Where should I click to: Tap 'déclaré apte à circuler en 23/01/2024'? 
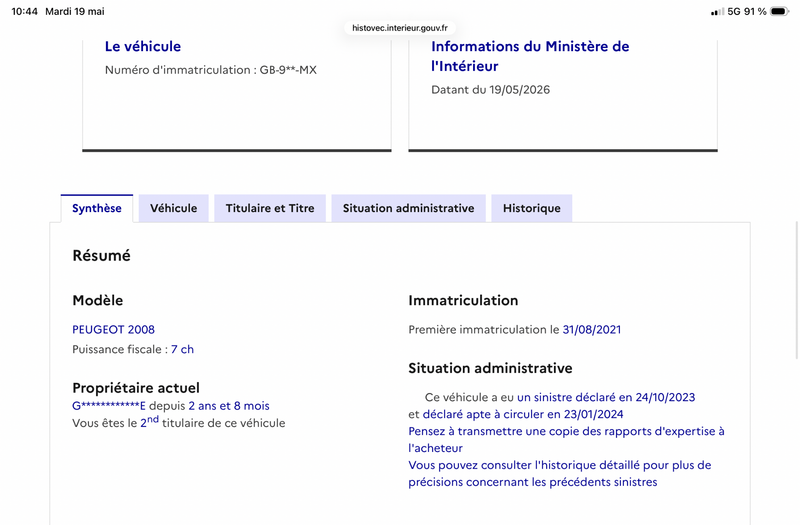523,414
